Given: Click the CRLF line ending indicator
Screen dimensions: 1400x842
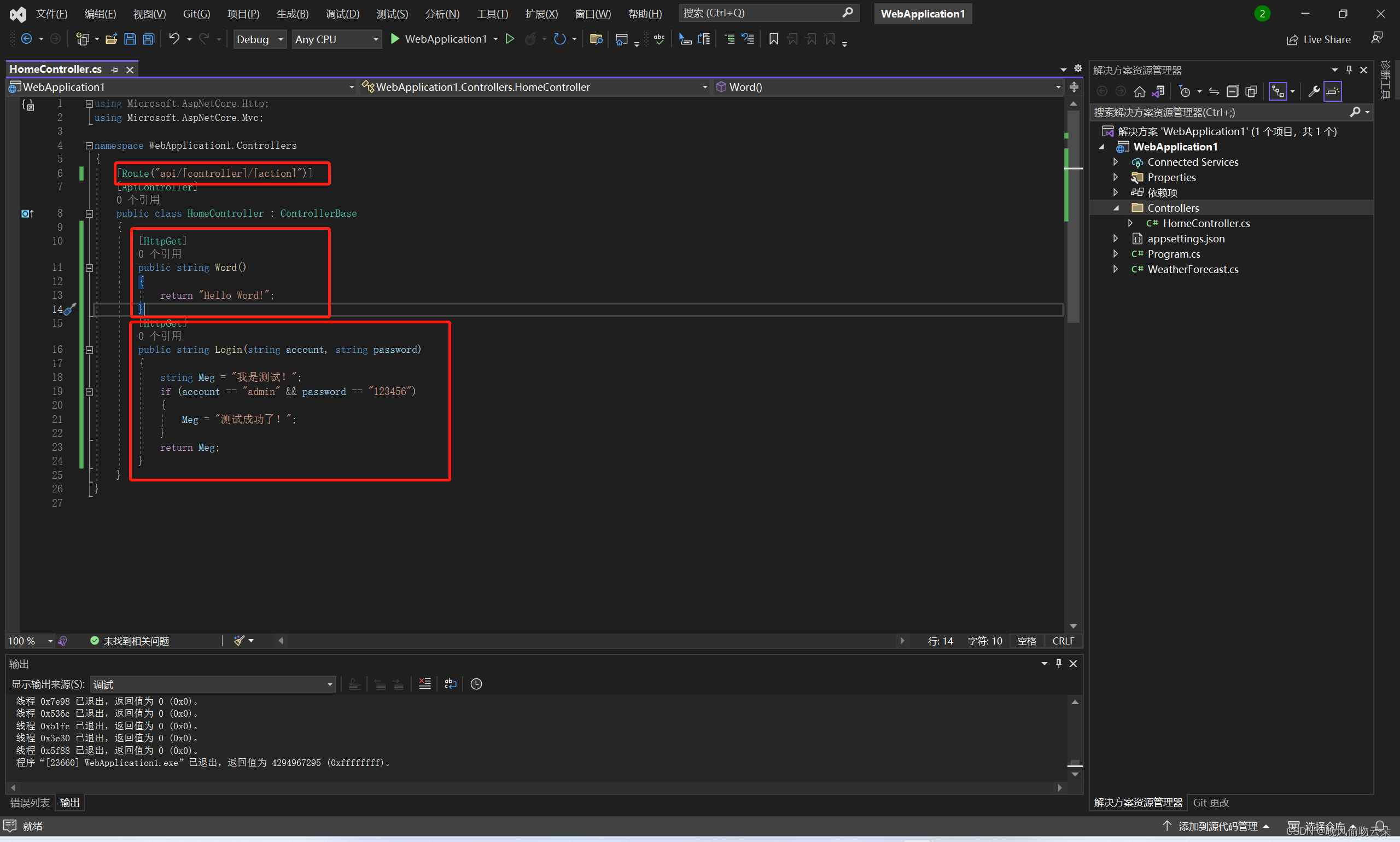Looking at the screenshot, I should click(1063, 641).
